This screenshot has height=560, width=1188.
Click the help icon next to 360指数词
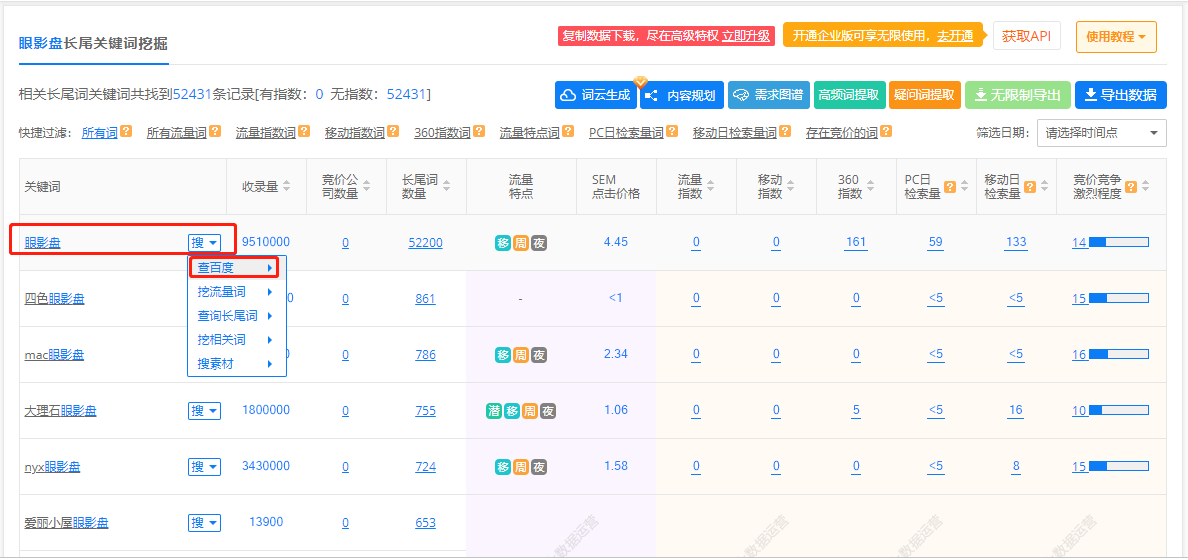click(x=479, y=131)
